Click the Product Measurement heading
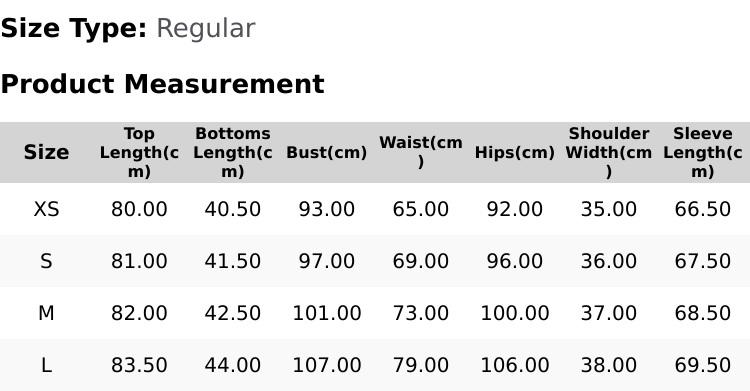Viewport: 750px width, 391px height. (163, 84)
